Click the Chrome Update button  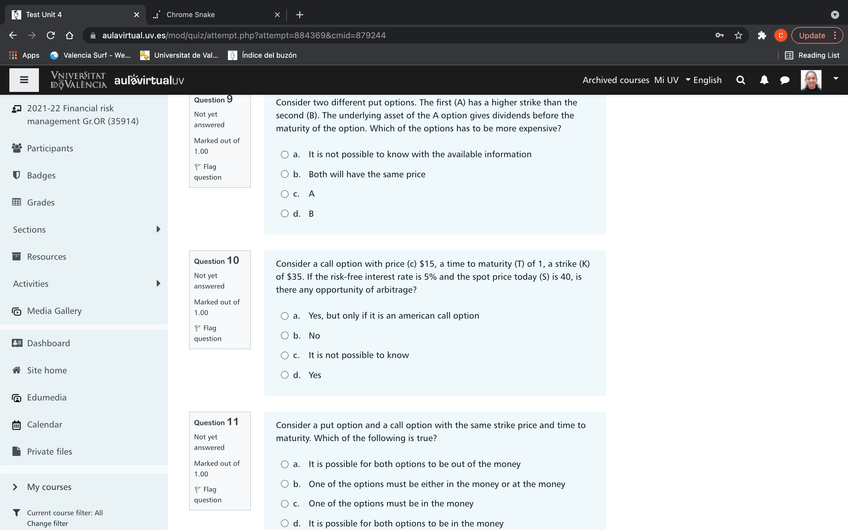[815, 35]
